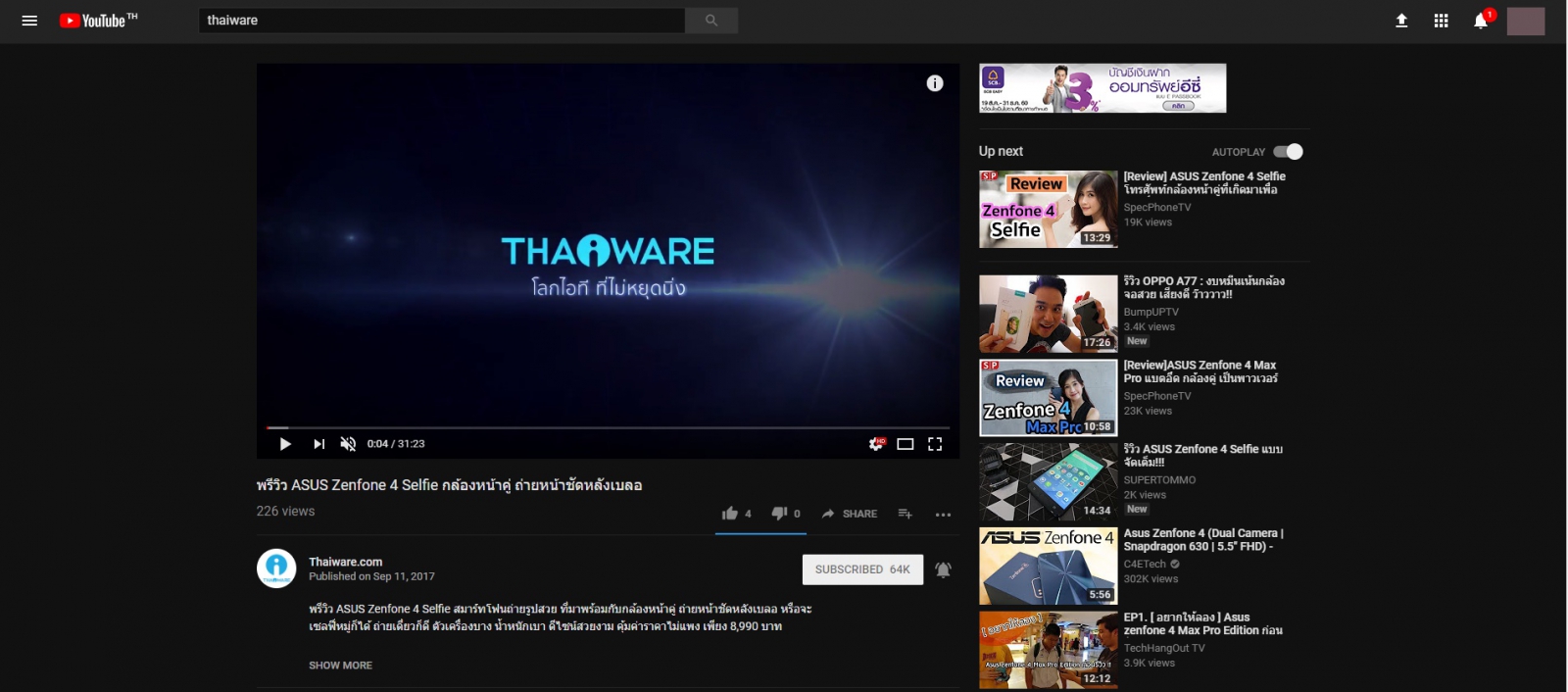Seek on the video progress bar
This screenshot has height=692, width=1568.
click(x=608, y=427)
